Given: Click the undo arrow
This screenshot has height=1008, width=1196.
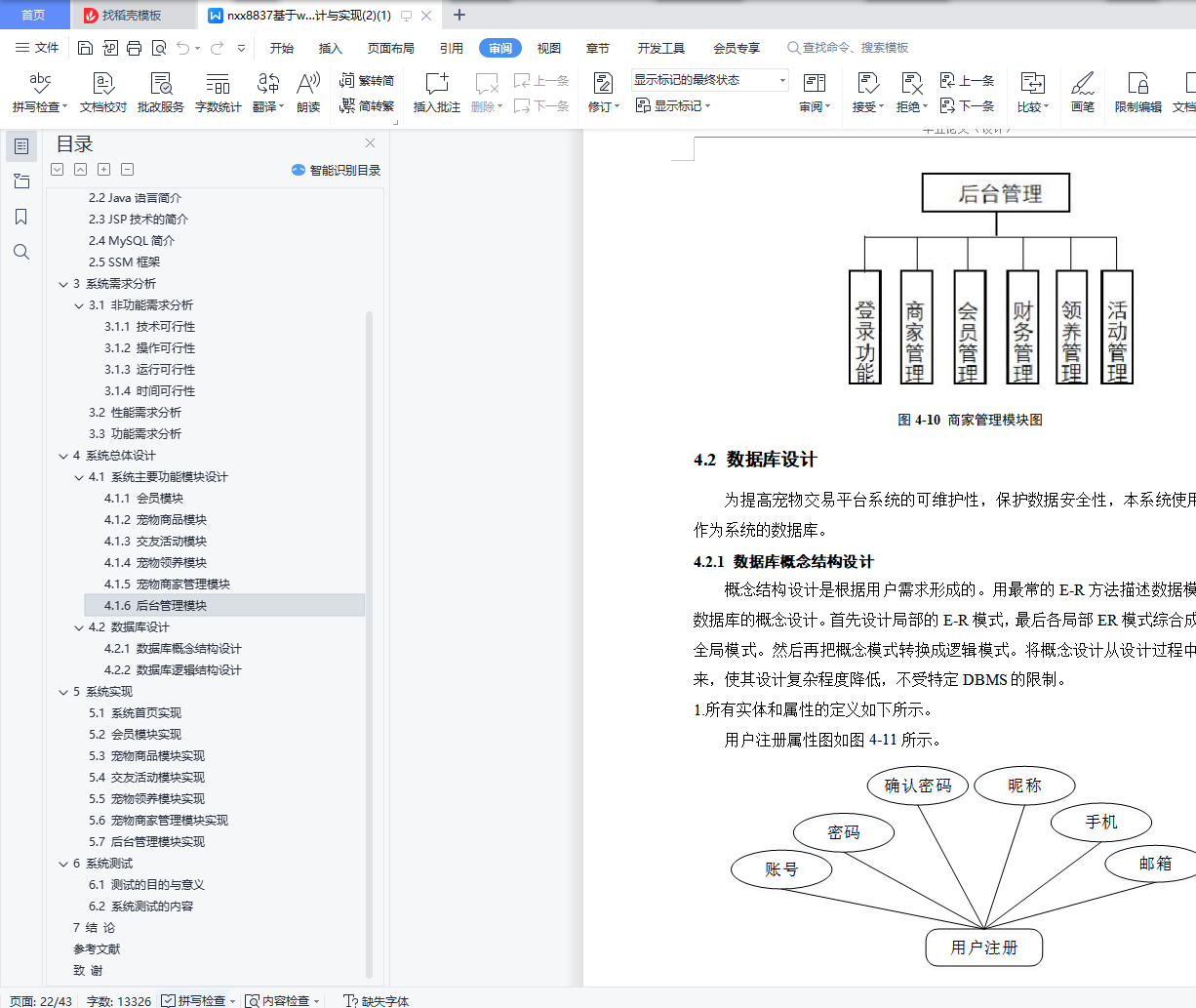Looking at the screenshot, I should 182,48.
